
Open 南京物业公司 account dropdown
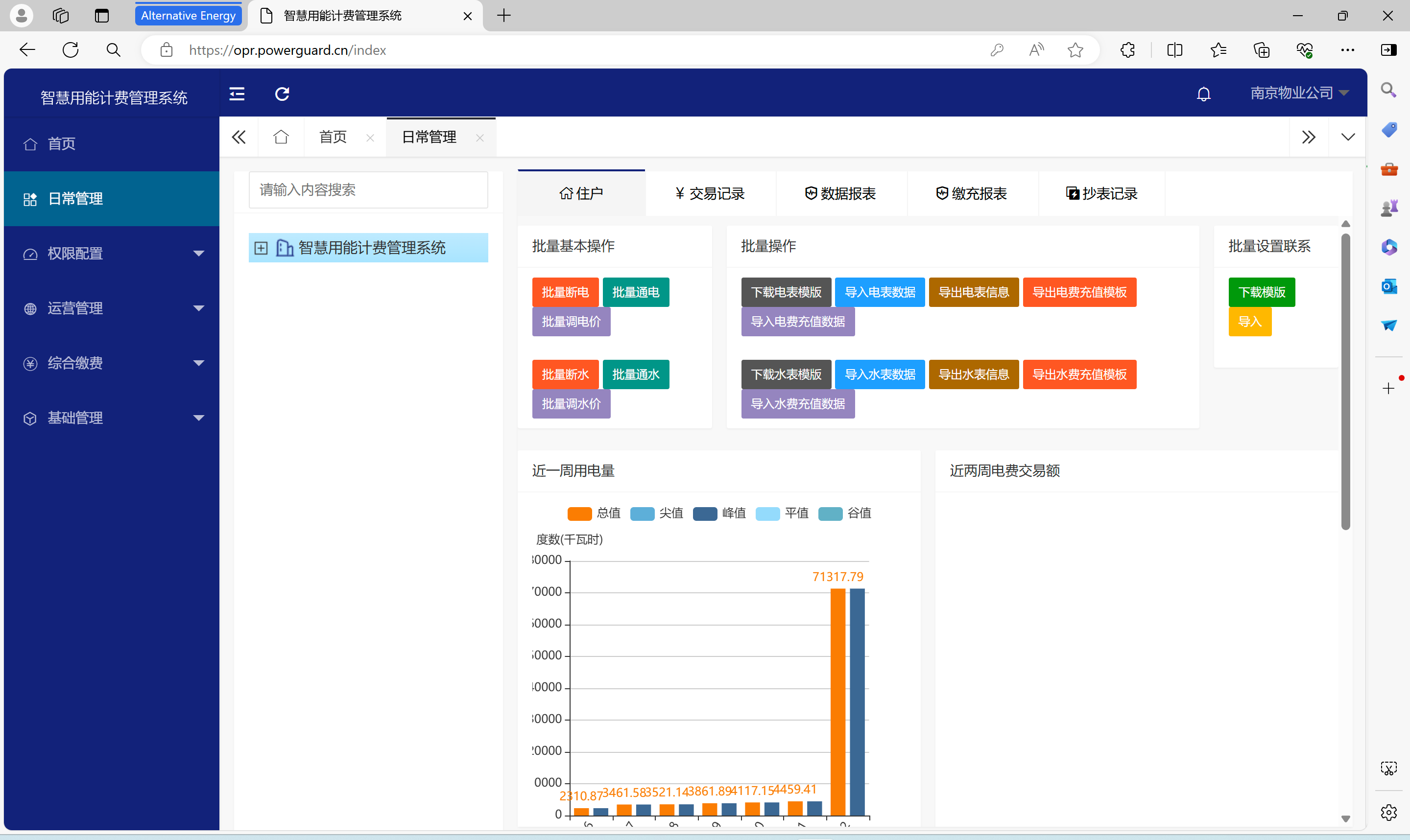click(x=1299, y=93)
